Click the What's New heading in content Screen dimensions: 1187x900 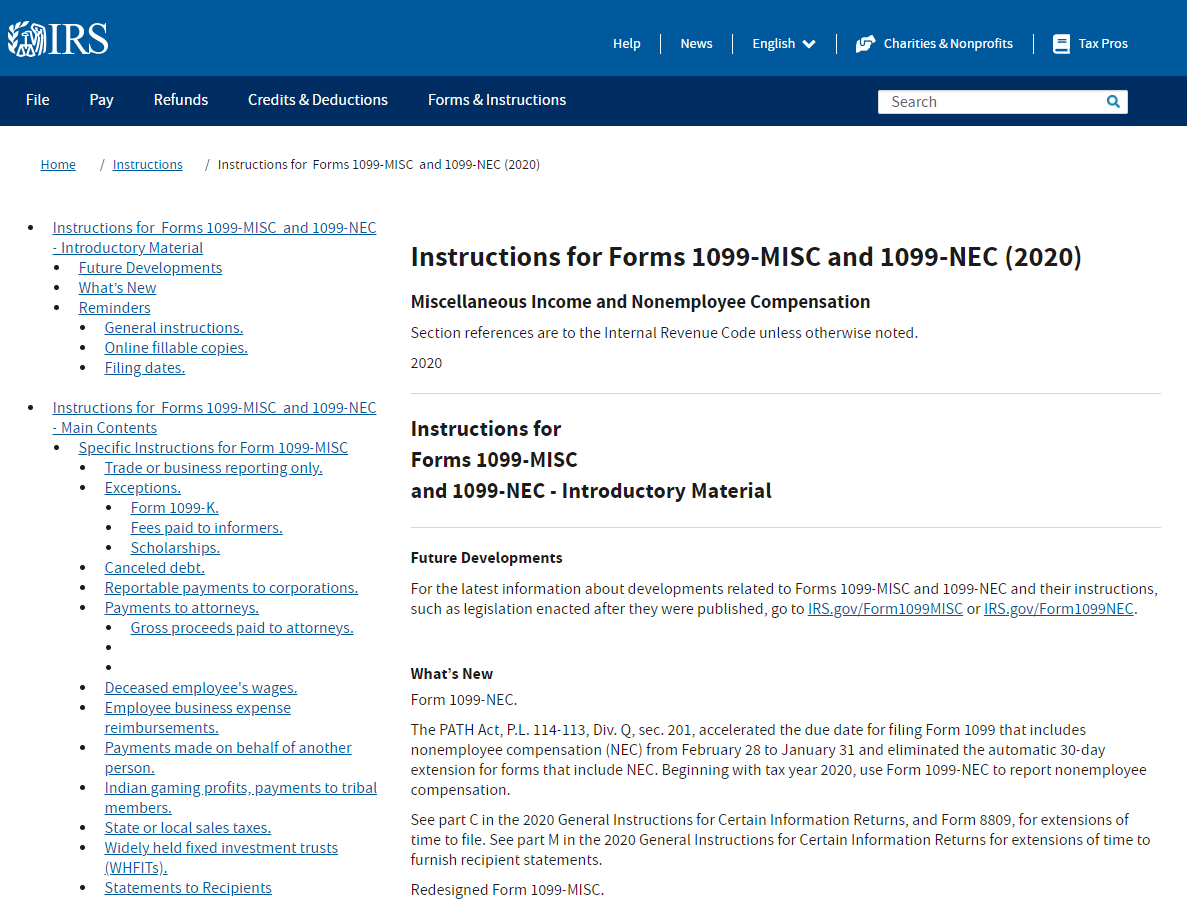tap(452, 674)
